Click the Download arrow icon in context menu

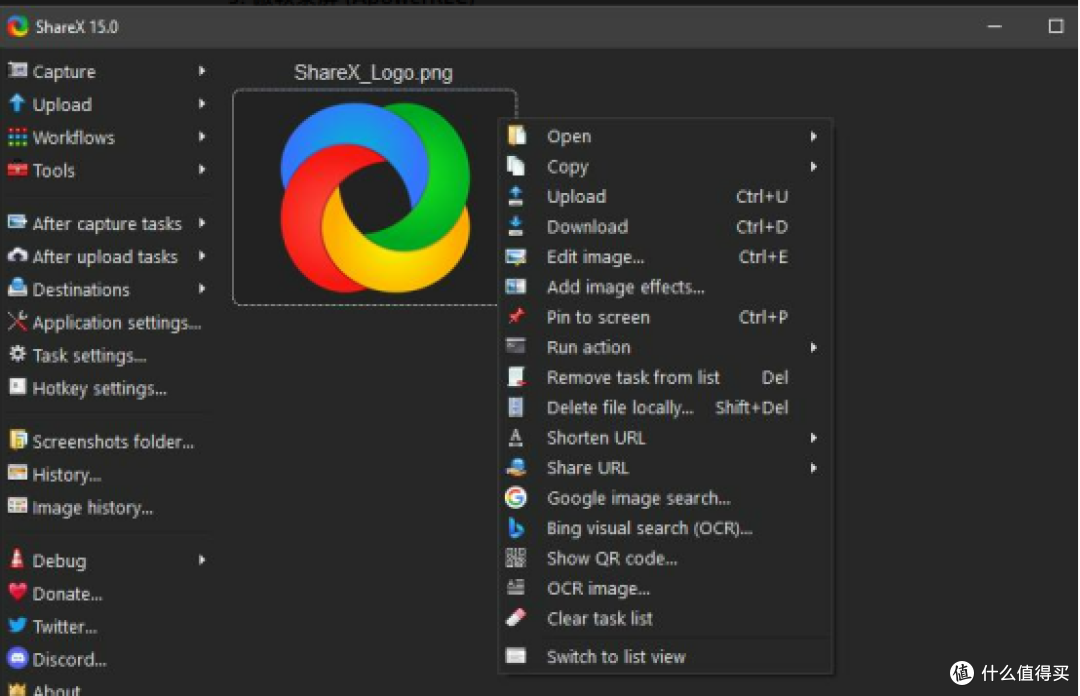515,226
